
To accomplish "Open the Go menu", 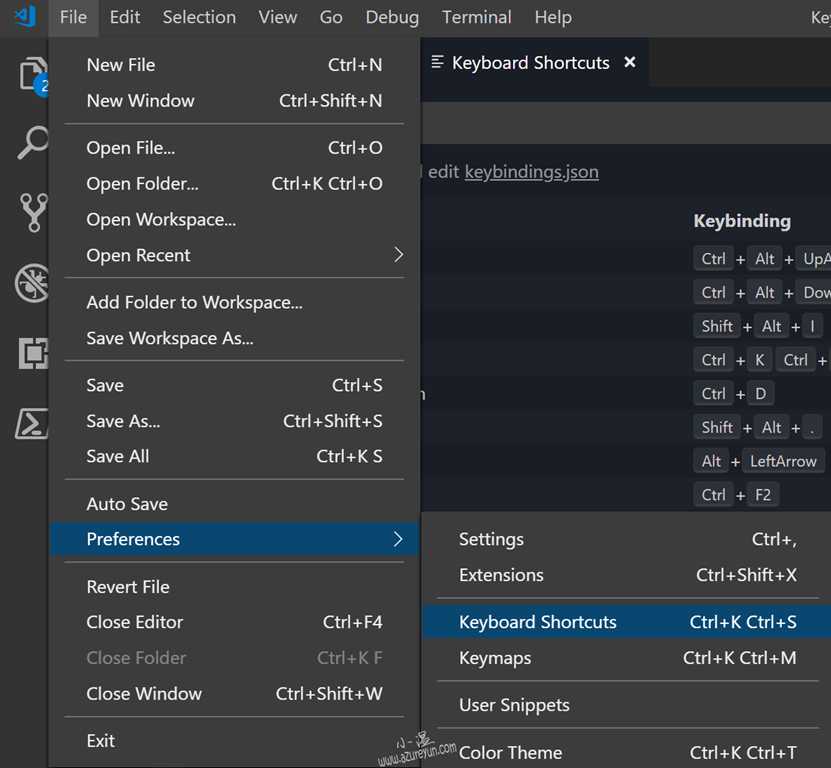I will (331, 17).
